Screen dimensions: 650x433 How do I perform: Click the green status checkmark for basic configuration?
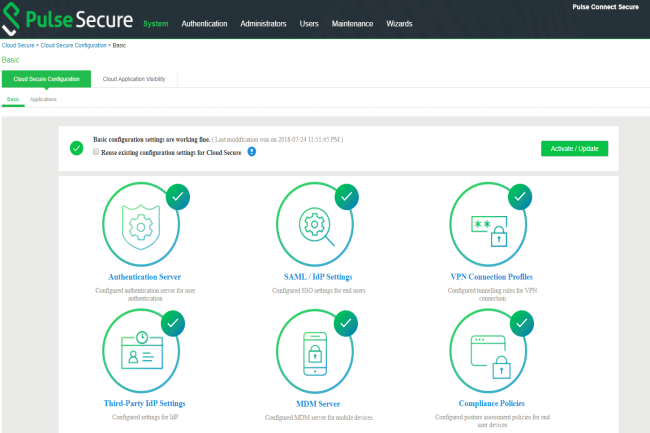pyautogui.click(x=77, y=148)
